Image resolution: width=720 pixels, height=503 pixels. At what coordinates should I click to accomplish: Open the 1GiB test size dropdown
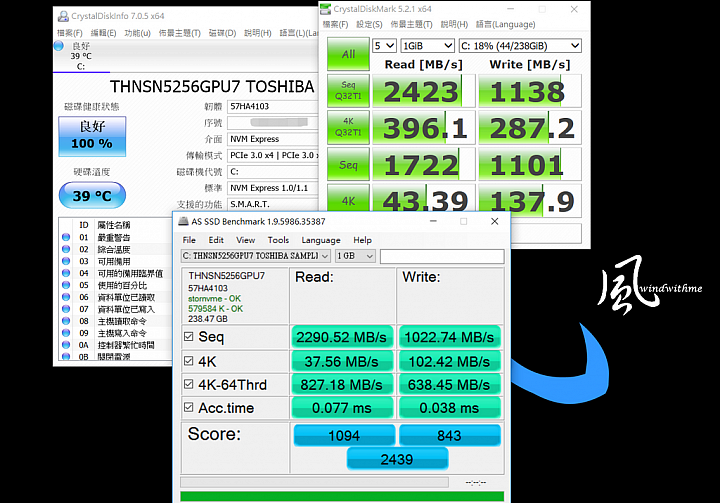pyautogui.click(x=428, y=46)
